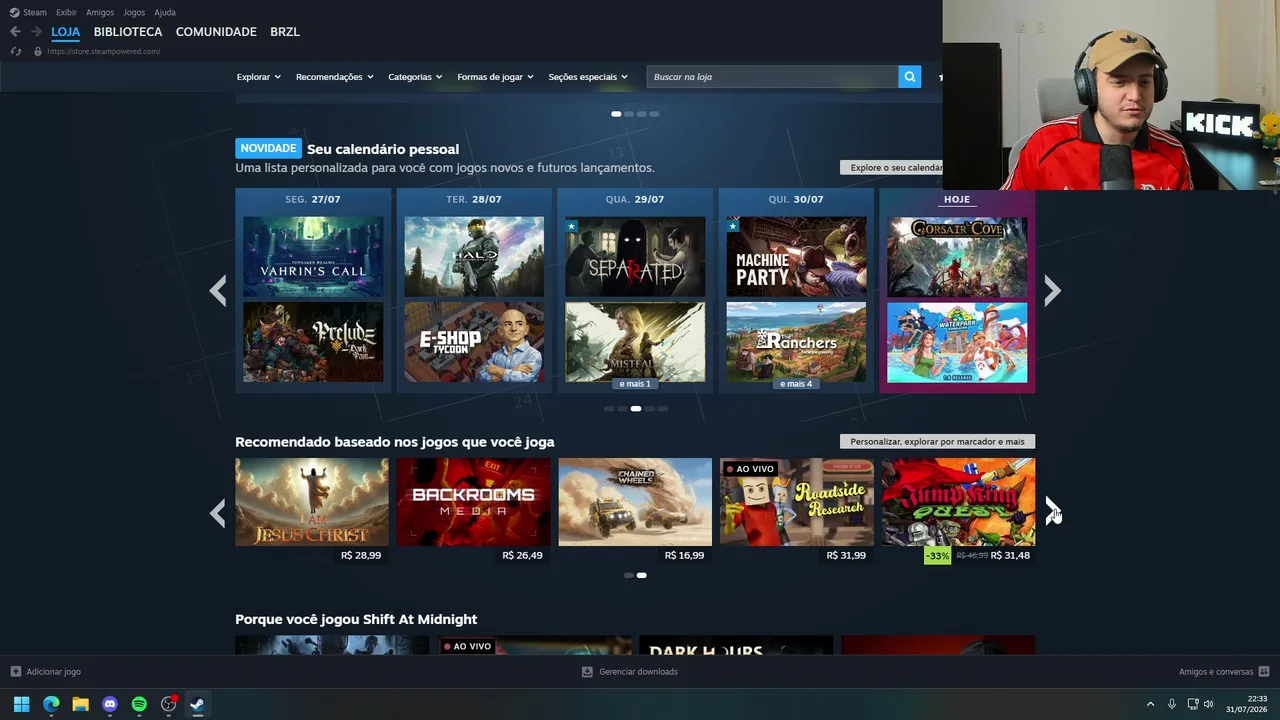This screenshot has width=1280, height=720.
Task: Select the second dot of the top carousel
Action: click(629, 114)
